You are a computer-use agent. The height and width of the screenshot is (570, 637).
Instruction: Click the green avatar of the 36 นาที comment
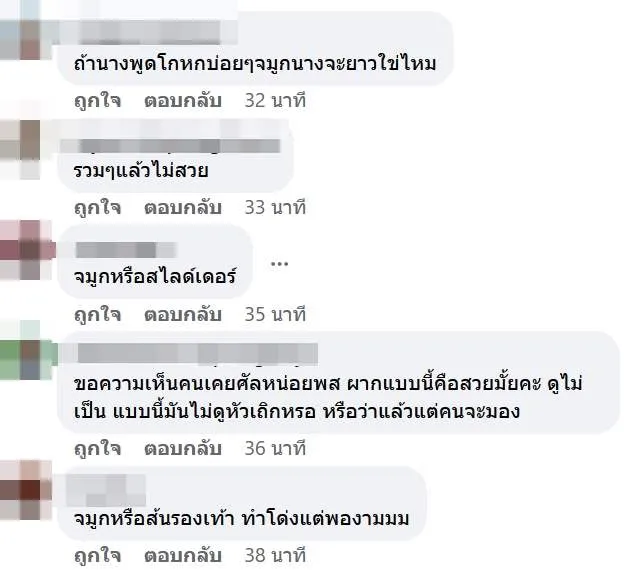(27, 350)
